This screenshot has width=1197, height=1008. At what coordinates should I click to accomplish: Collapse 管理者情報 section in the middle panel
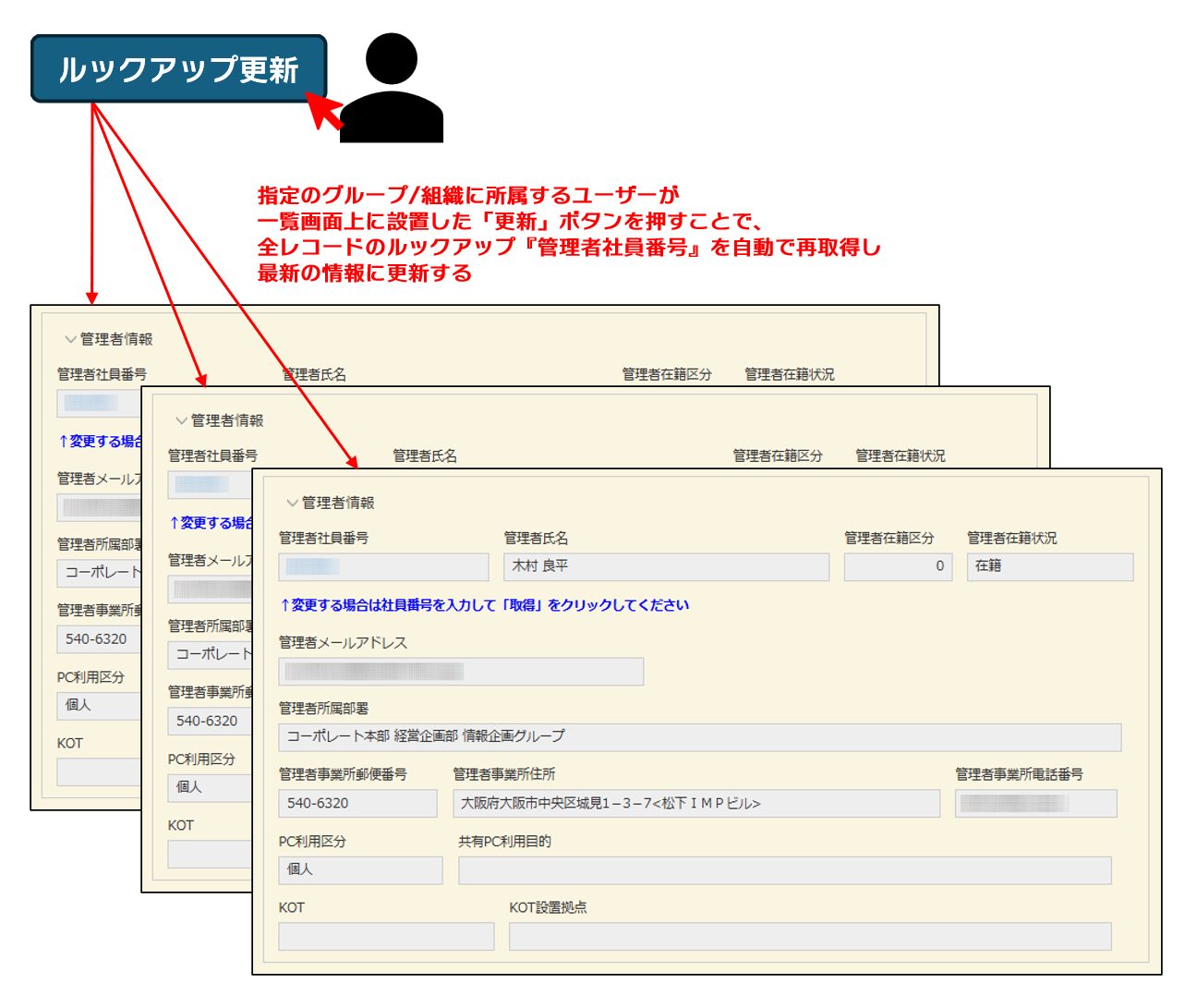pos(181,420)
